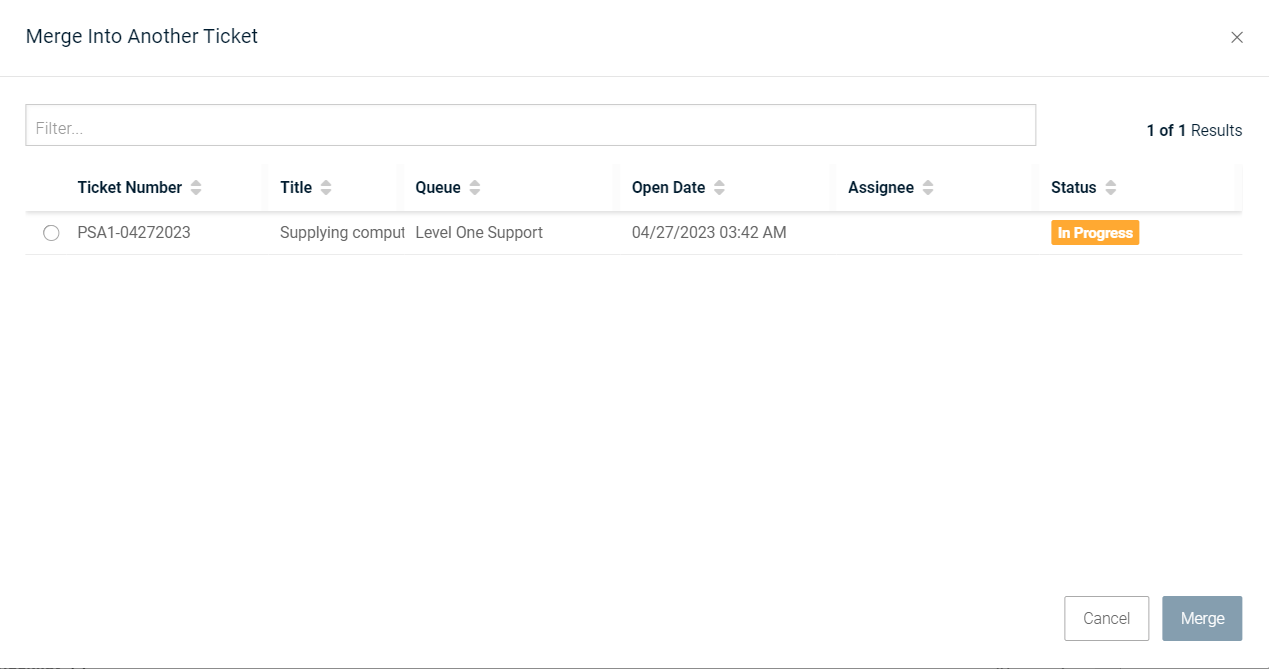Click the "Ticket Number" column header label
This screenshot has width=1269, height=669.
coord(130,188)
